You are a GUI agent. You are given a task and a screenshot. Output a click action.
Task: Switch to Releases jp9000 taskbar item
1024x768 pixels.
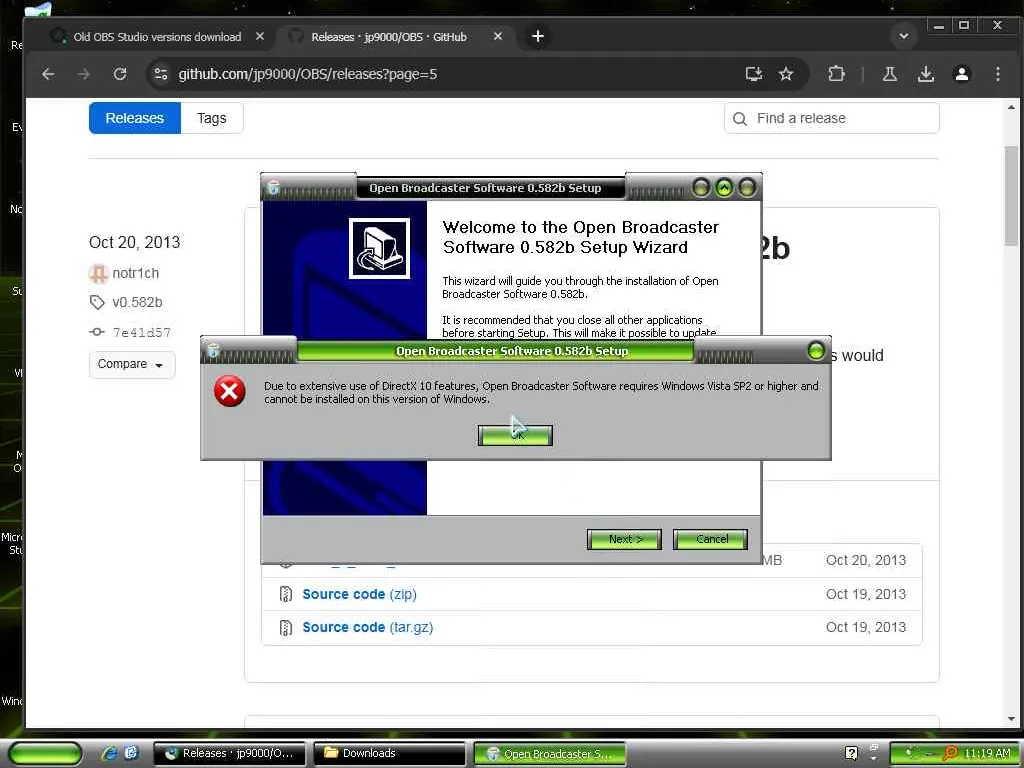[x=229, y=754]
